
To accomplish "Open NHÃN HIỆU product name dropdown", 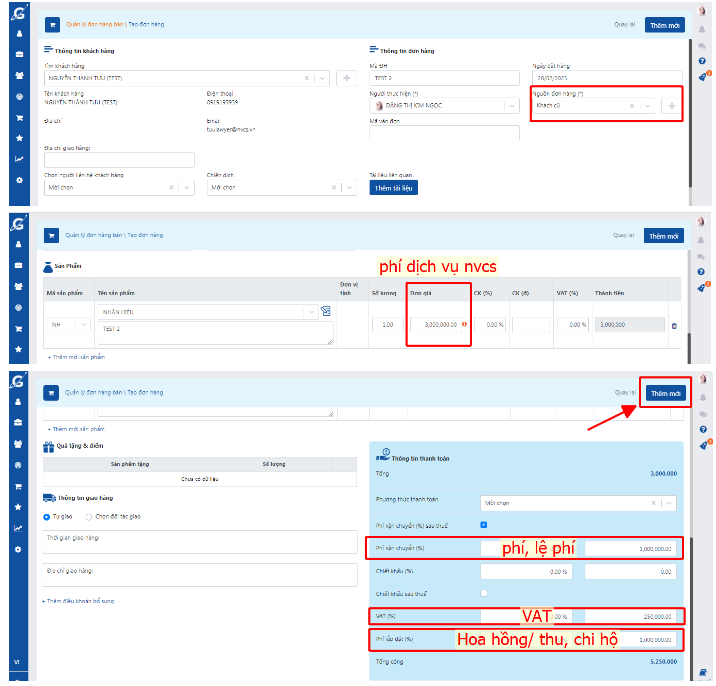I will [311, 312].
